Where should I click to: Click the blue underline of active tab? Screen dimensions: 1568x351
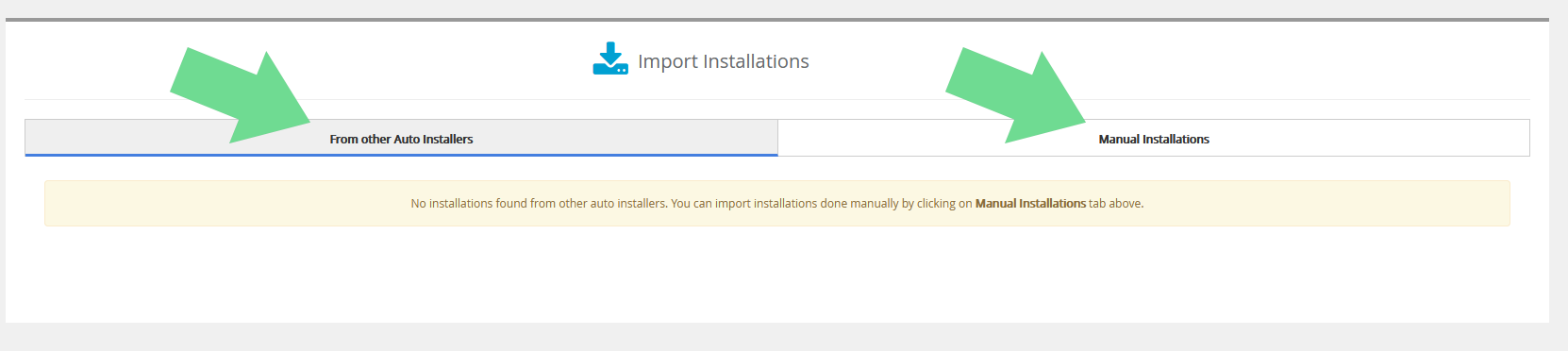[x=401, y=155]
